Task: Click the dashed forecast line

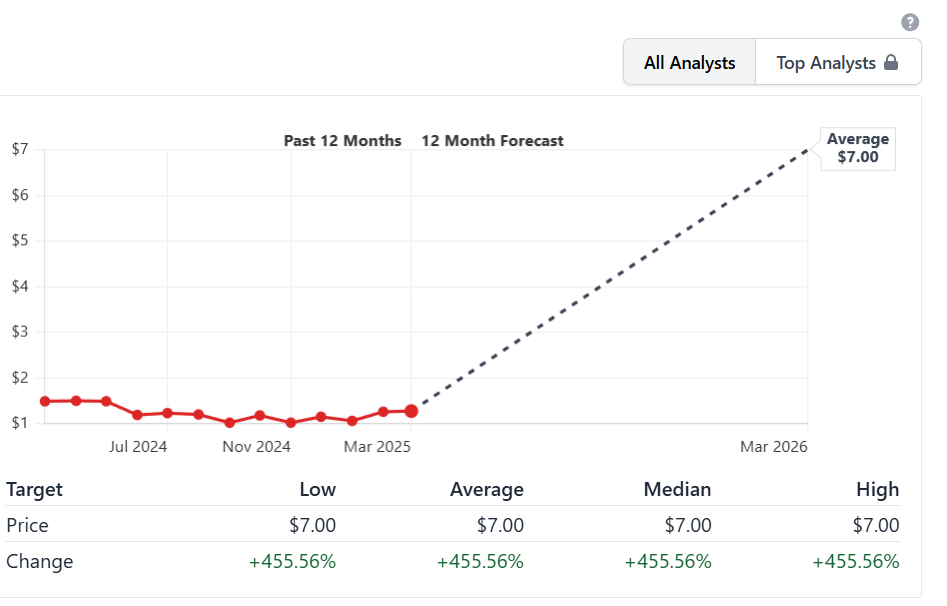Action: click(x=610, y=280)
